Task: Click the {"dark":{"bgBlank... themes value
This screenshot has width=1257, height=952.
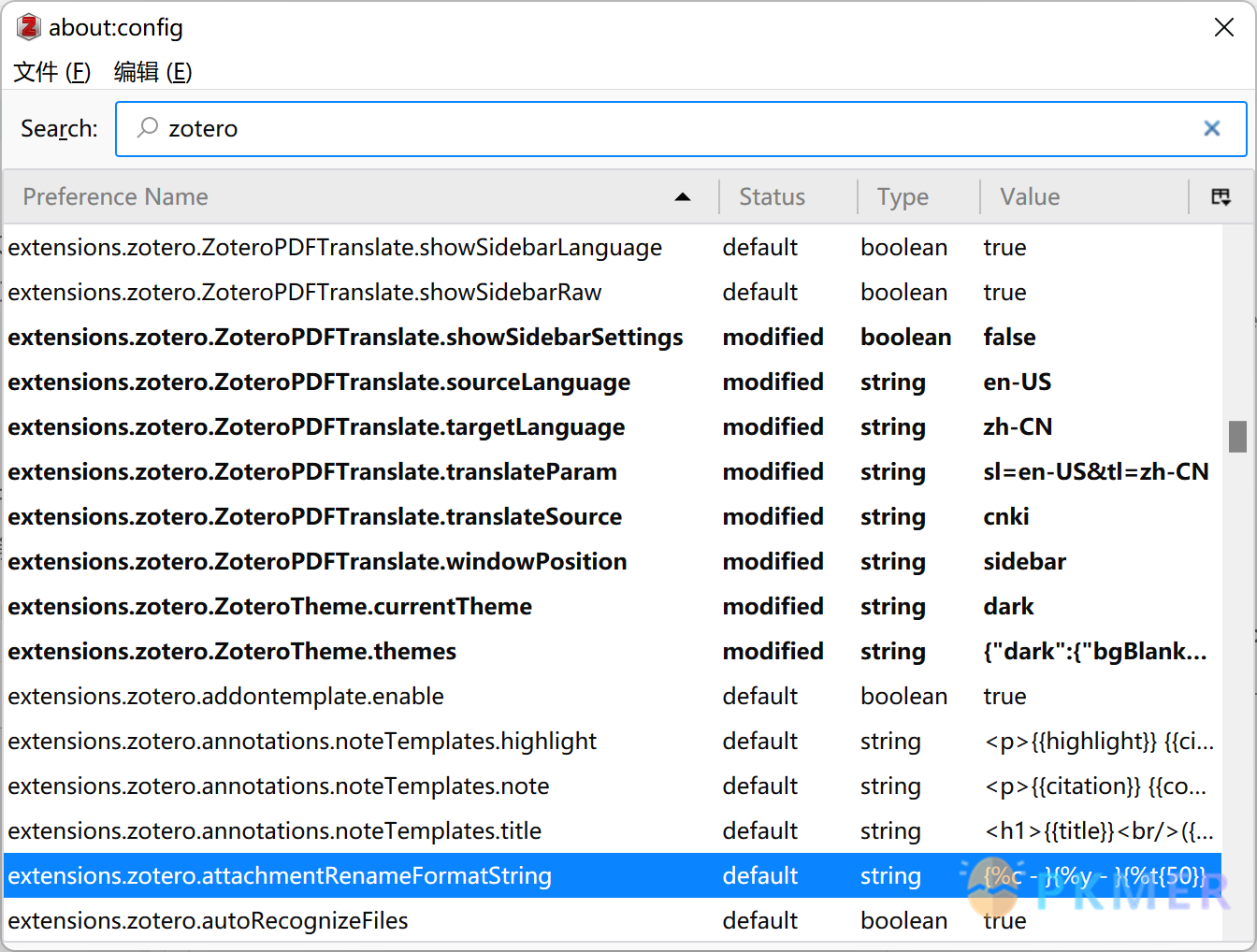Action: click(x=1095, y=651)
